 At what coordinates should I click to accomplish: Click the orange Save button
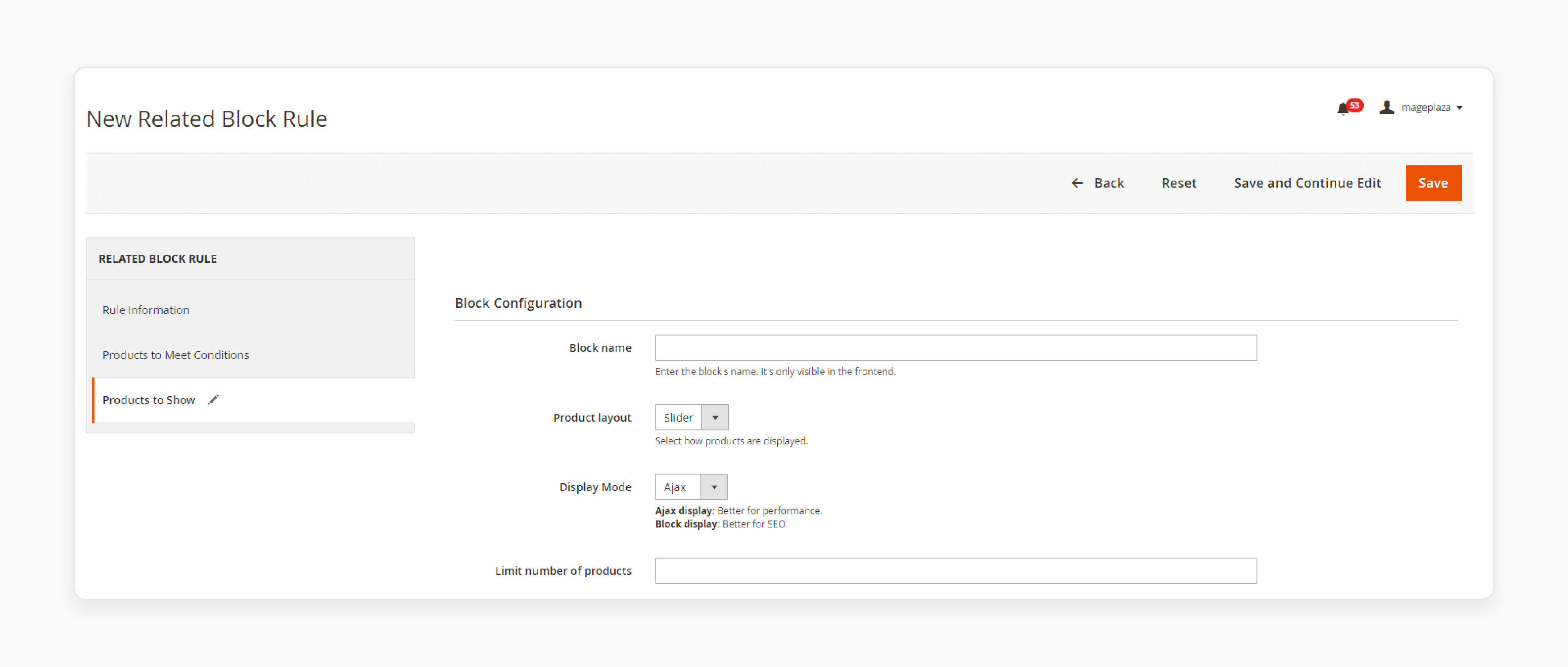click(1434, 183)
